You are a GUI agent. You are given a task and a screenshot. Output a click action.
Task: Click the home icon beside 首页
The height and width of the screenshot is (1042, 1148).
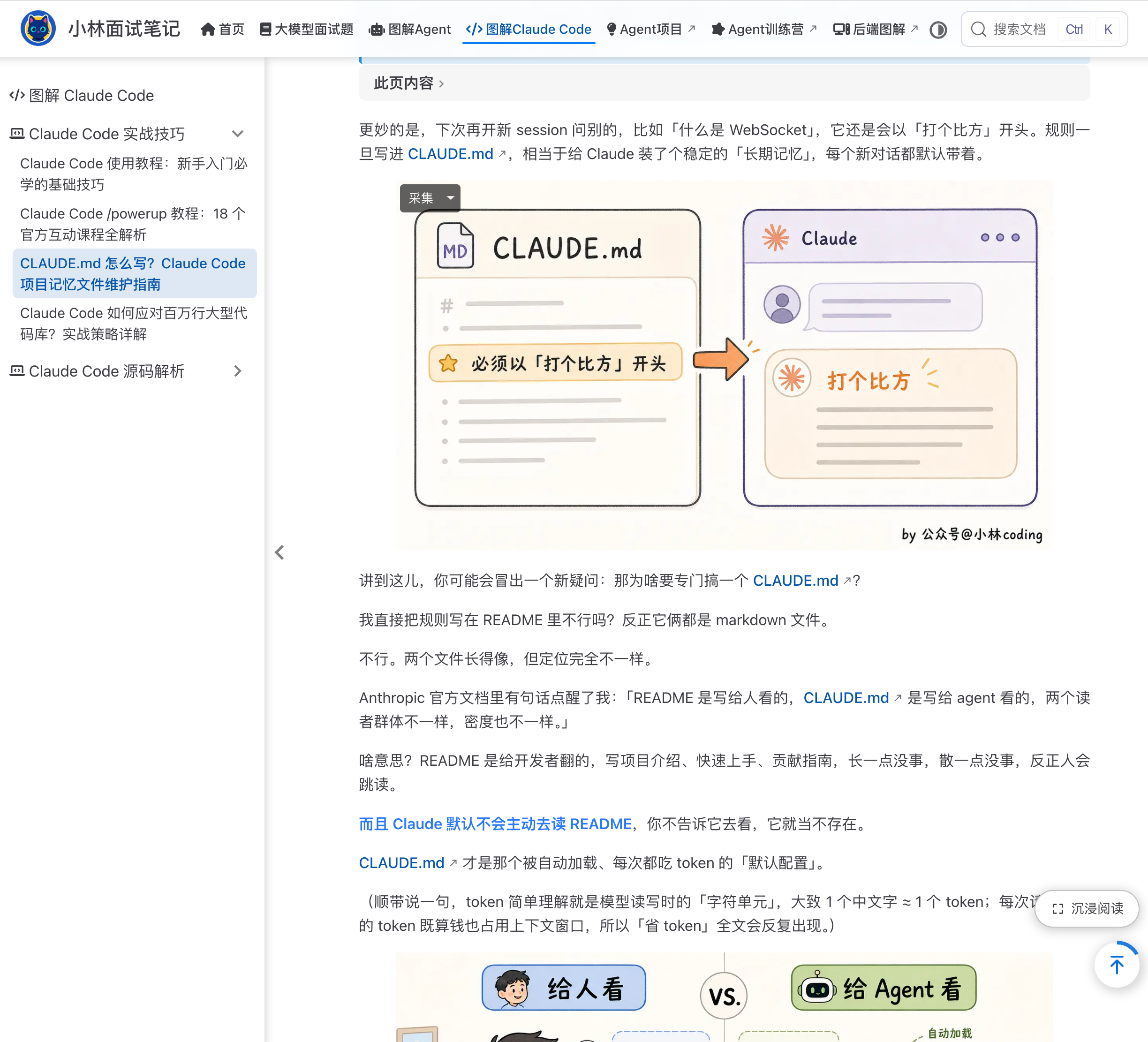tap(207, 29)
